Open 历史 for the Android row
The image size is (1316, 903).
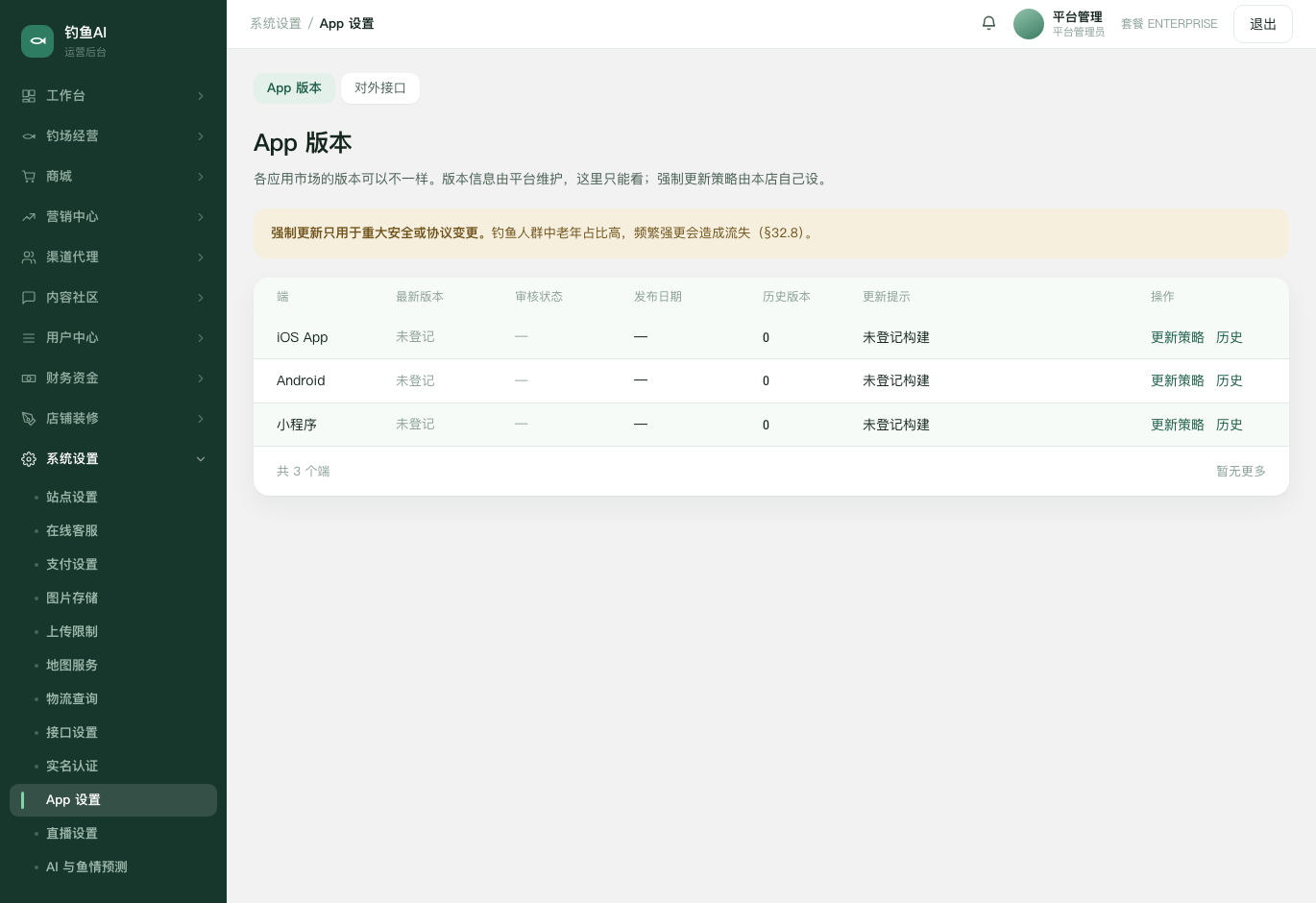coord(1230,380)
